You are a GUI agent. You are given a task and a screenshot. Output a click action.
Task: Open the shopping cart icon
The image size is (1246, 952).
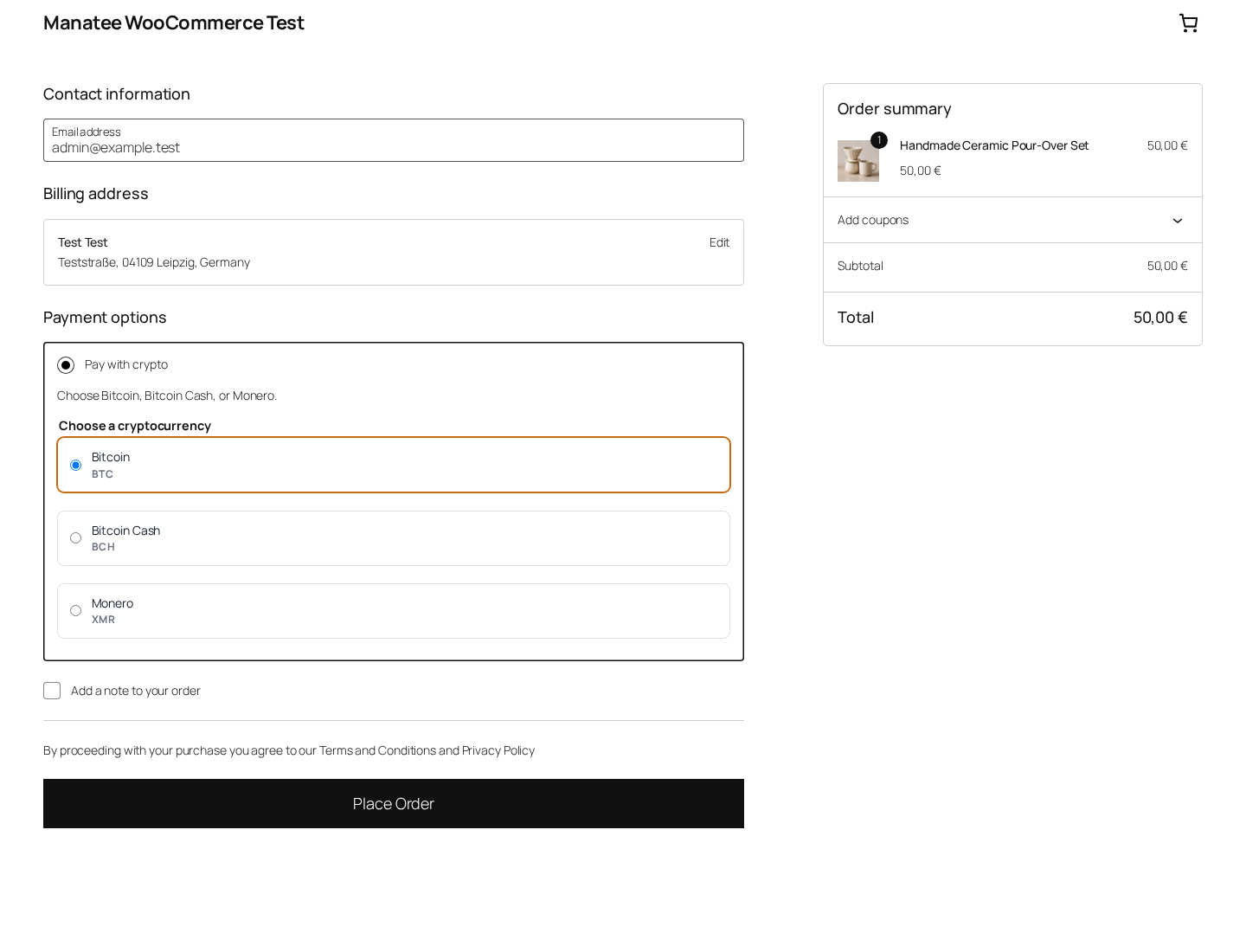(x=1188, y=23)
